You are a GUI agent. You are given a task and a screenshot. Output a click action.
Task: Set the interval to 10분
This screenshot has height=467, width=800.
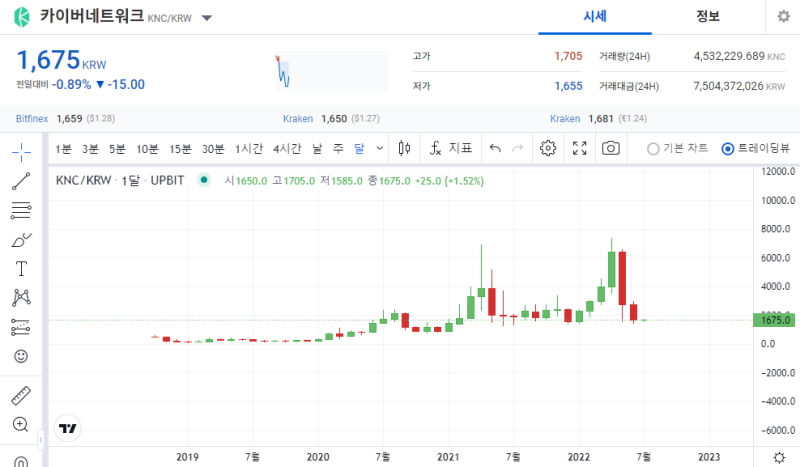(147, 149)
